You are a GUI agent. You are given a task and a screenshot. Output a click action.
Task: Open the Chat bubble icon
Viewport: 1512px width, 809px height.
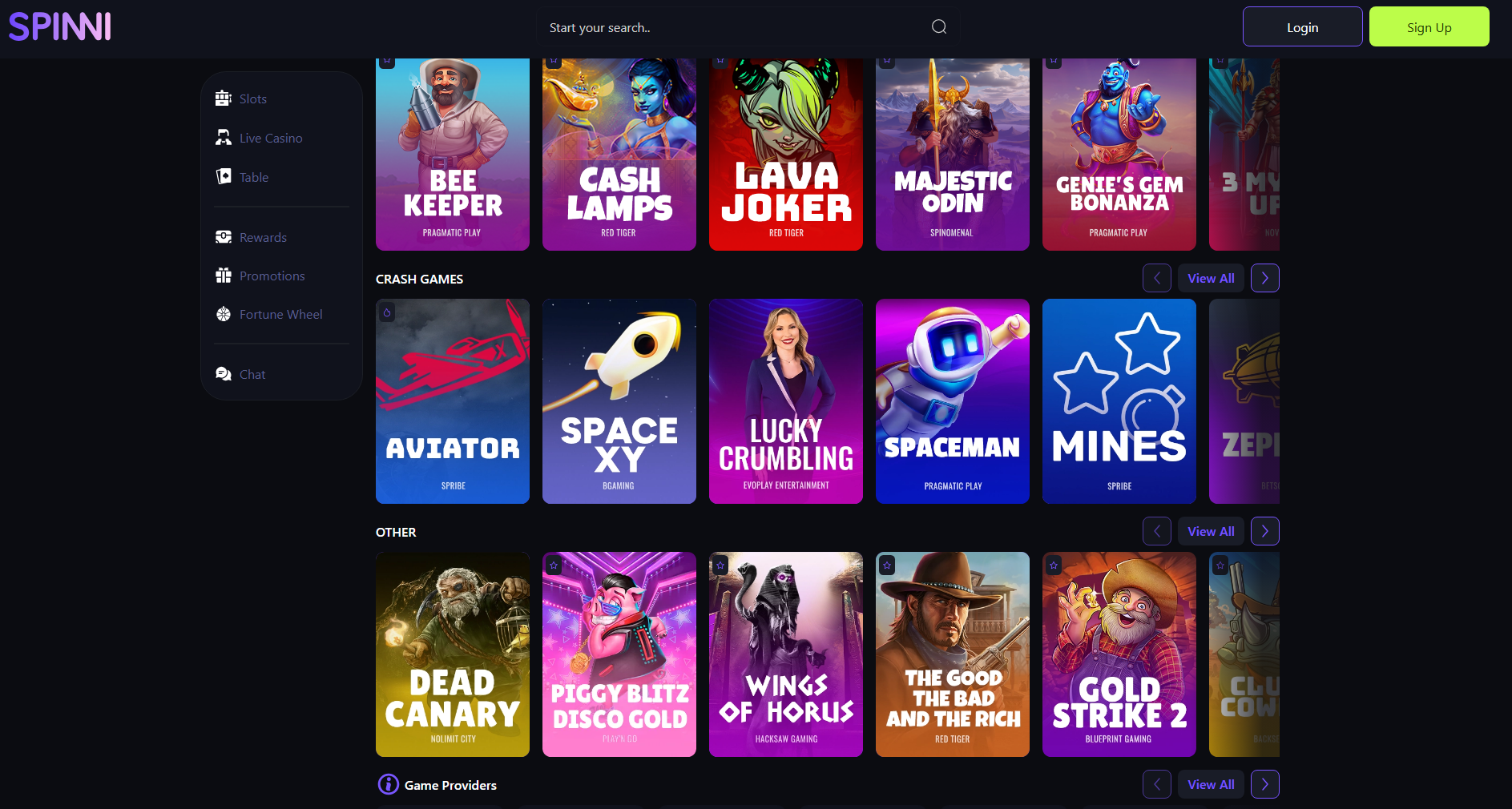(224, 374)
